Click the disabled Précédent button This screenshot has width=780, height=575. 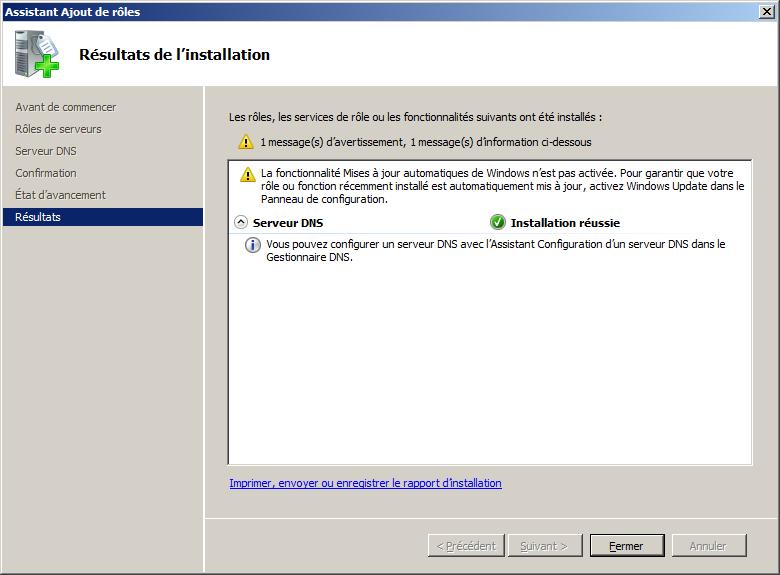(x=466, y=546)
